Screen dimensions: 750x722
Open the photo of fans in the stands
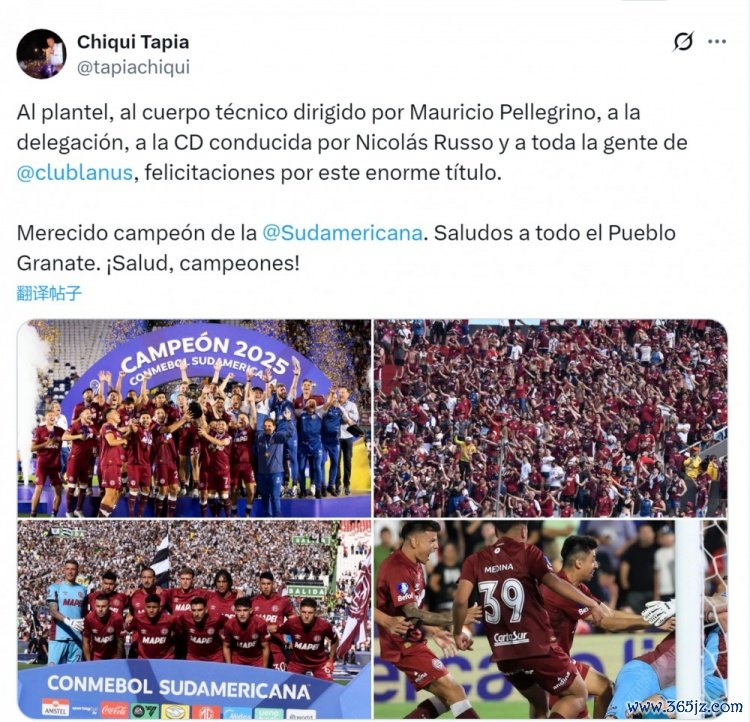551,418
